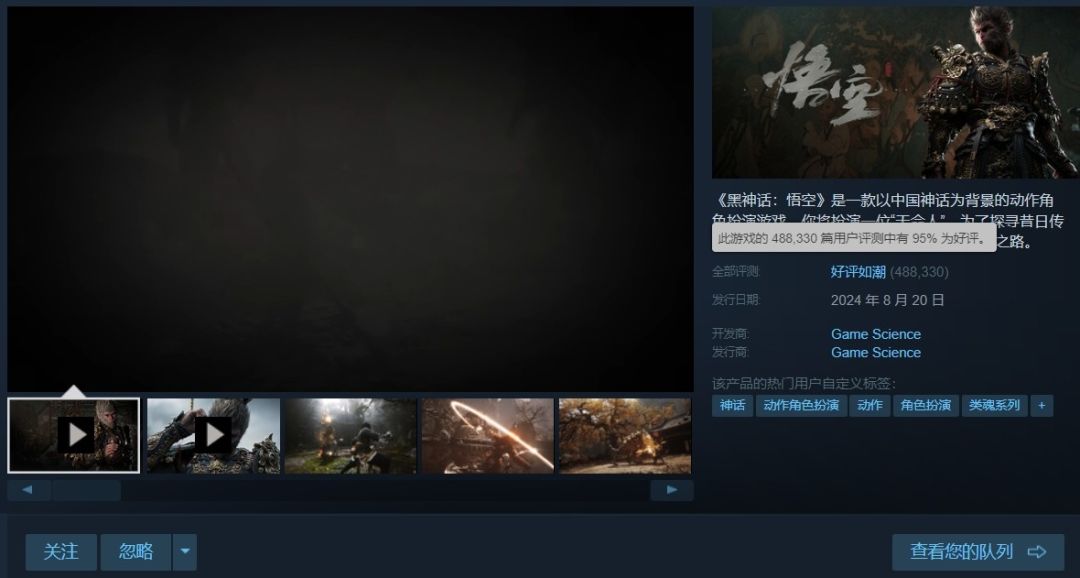Click the 全部评测 label

click(x=736, y=271)
